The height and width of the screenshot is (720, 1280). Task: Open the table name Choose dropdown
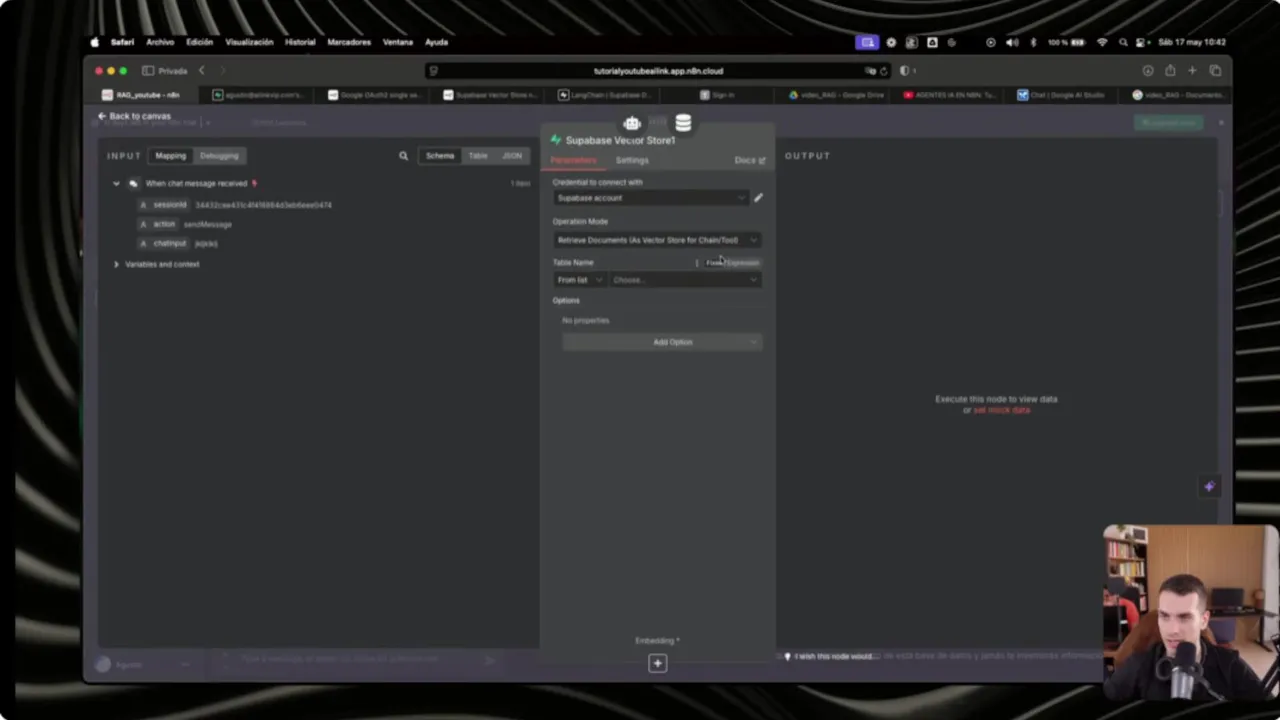pos(685,280)
